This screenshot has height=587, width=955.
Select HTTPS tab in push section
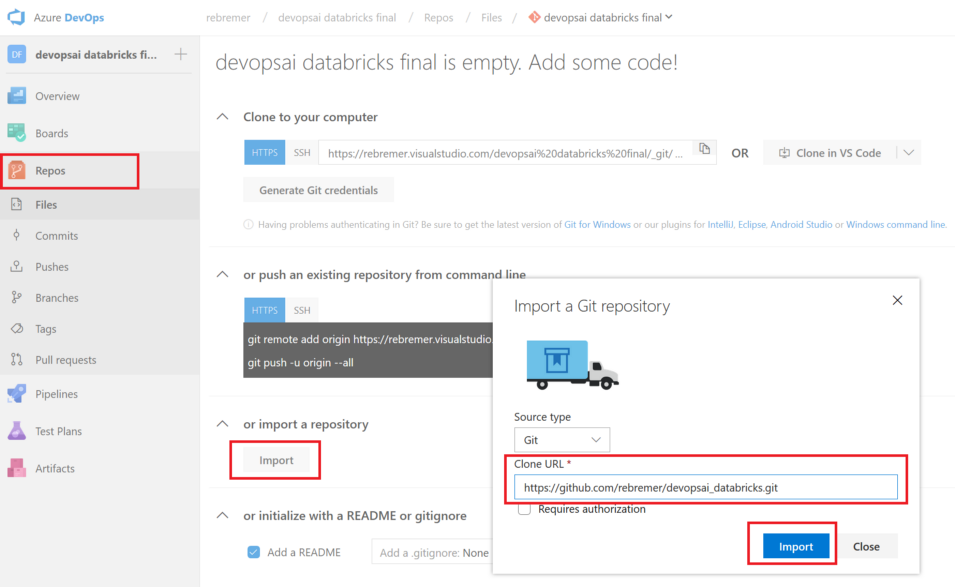click(x=264, y=310)
